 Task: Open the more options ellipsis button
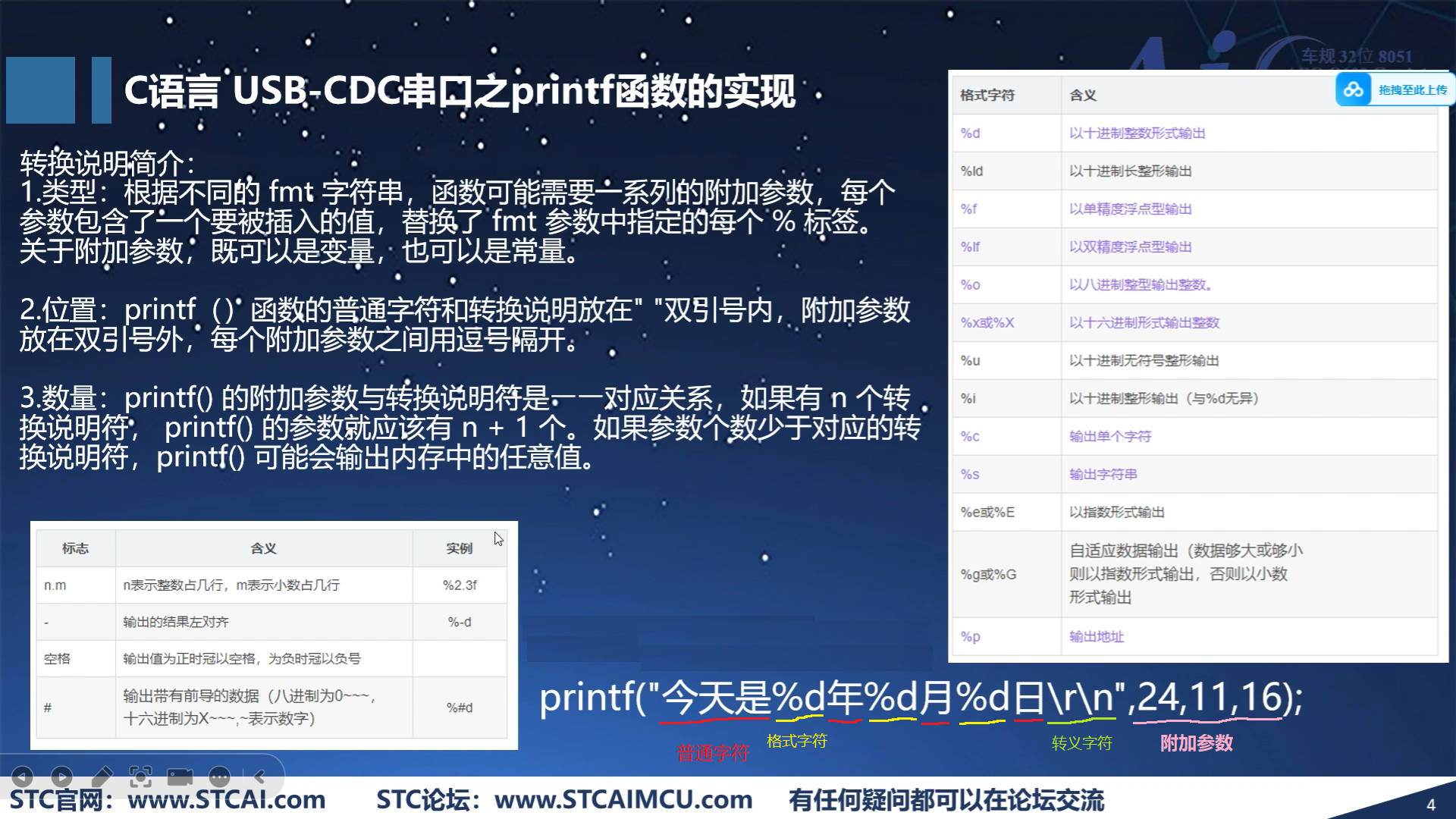[220, 777]
